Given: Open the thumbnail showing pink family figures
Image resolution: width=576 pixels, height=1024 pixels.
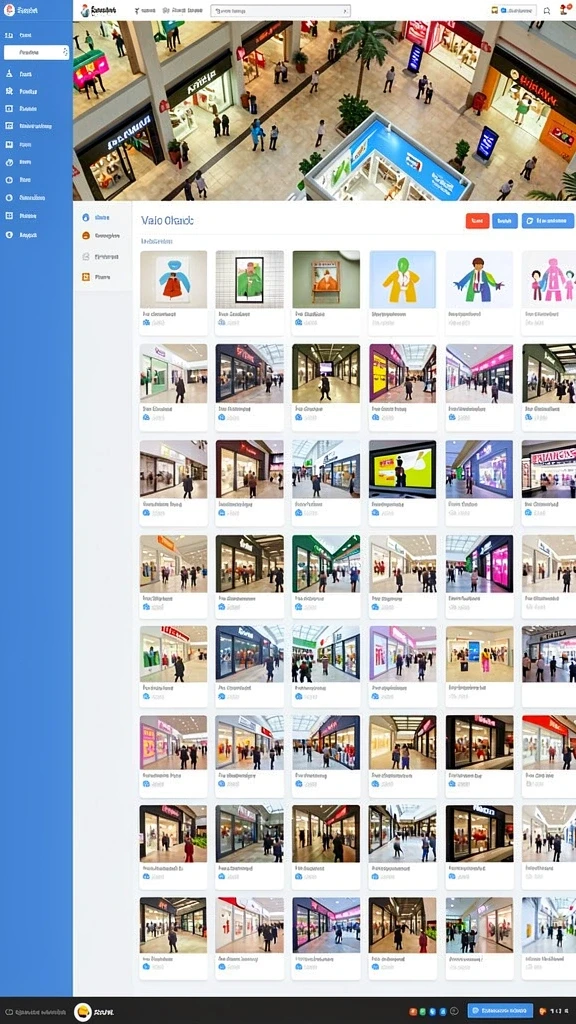Looking at the screenshot, I should pos(549,280).
